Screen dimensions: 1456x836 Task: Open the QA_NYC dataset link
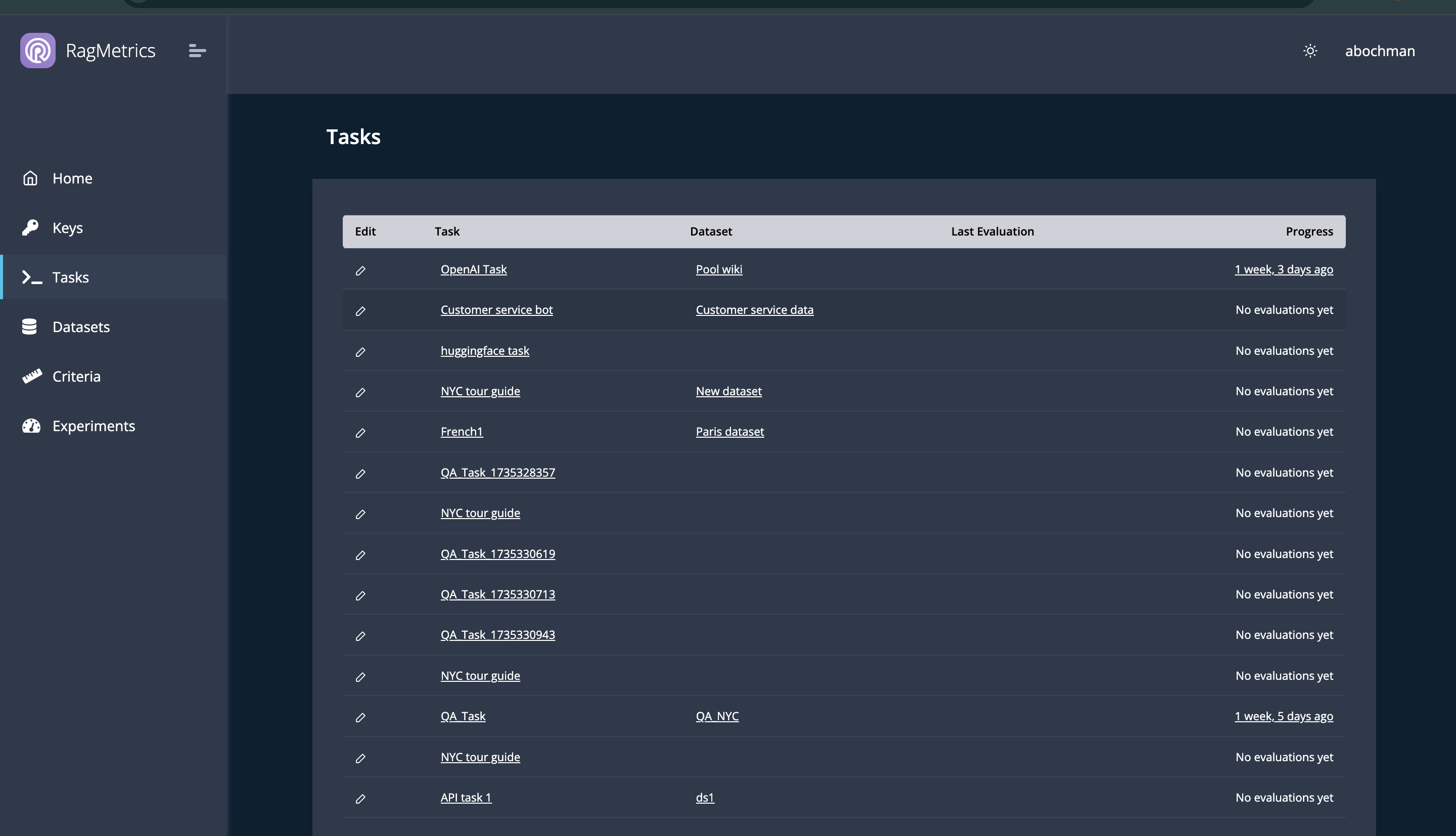click(717, 717)
